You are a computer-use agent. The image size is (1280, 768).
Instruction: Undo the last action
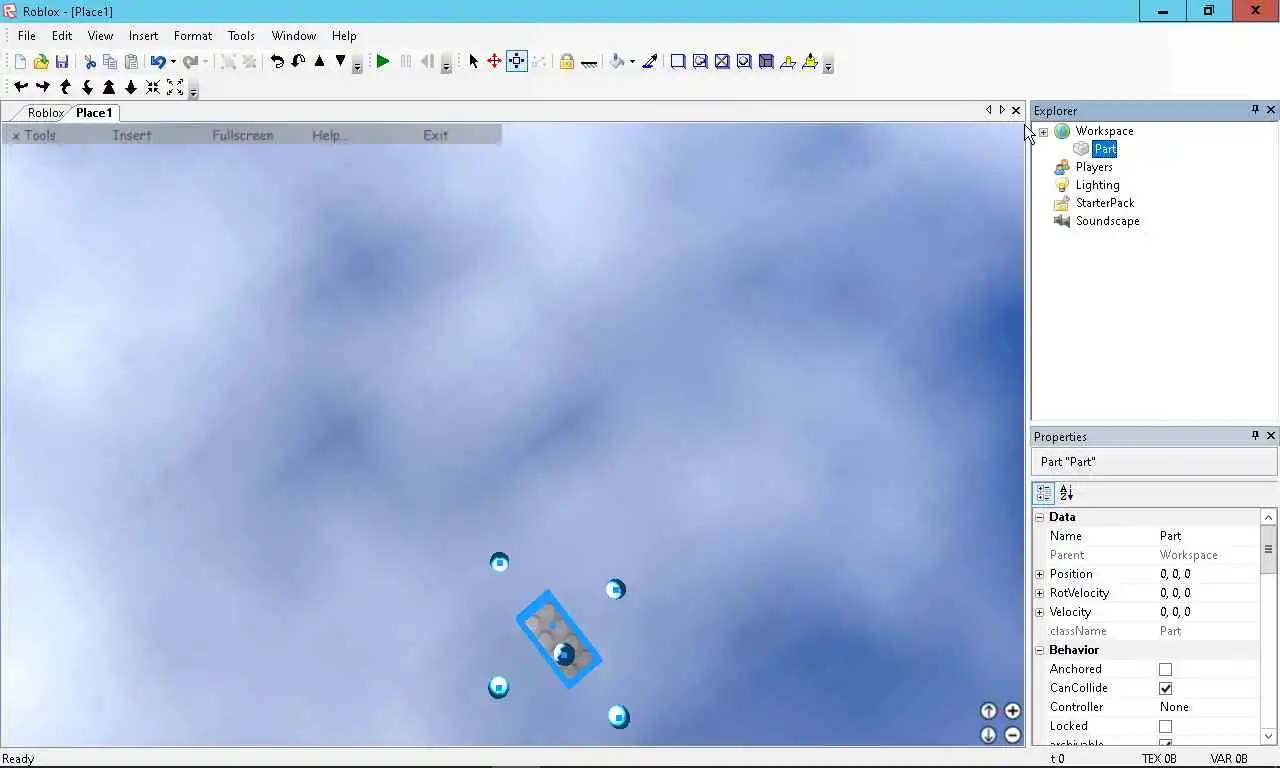tap(158, 62)
